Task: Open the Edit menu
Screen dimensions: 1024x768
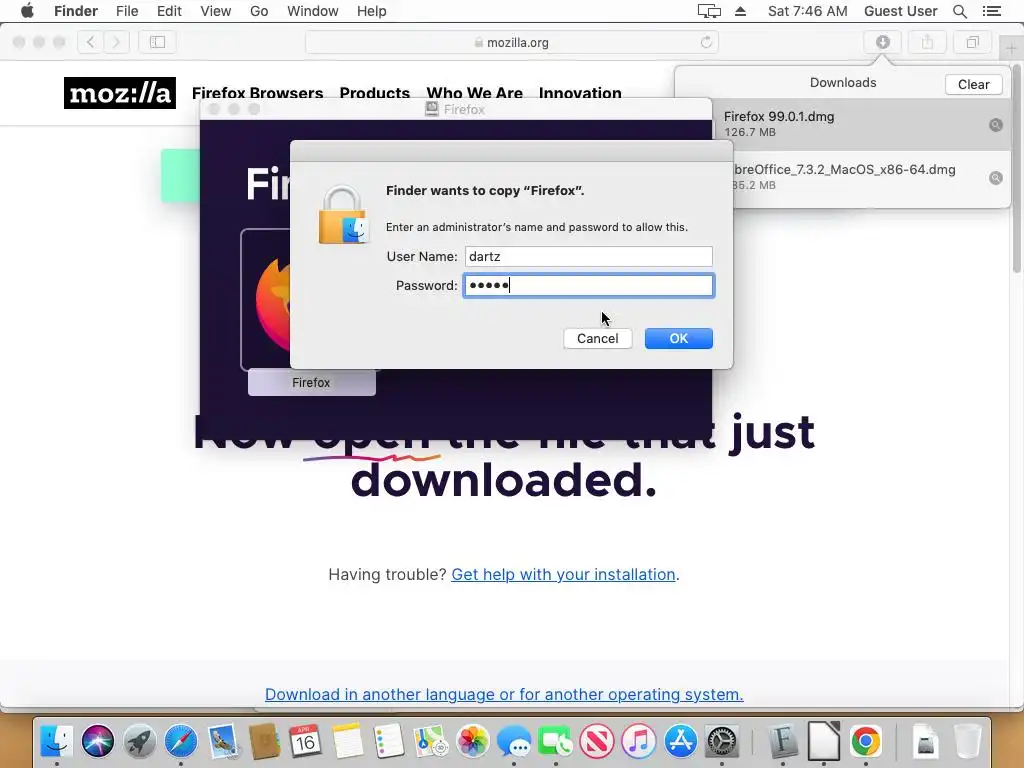Action: (169, 11)
